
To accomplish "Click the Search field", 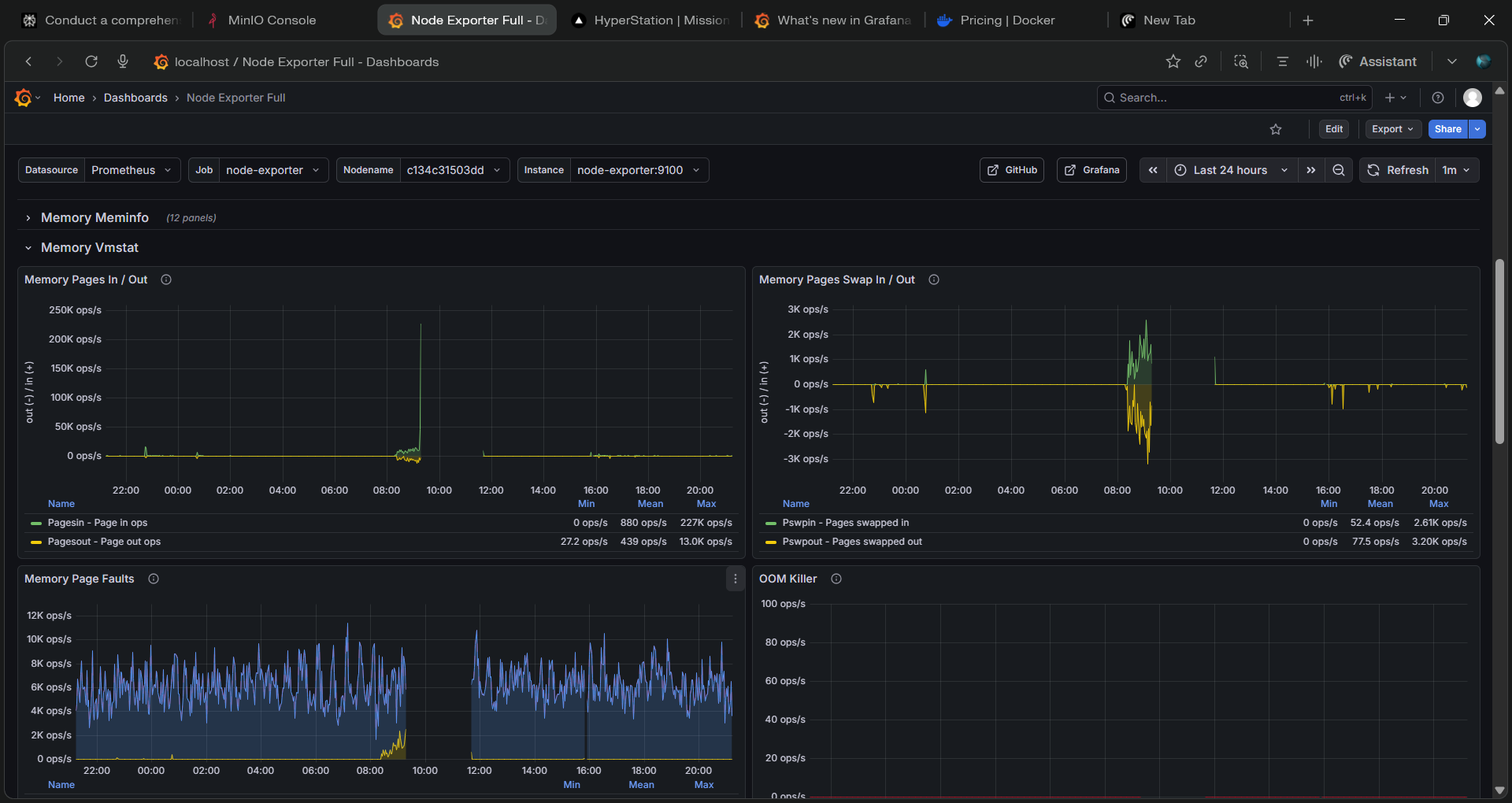I will click(x=1234, y=98).
